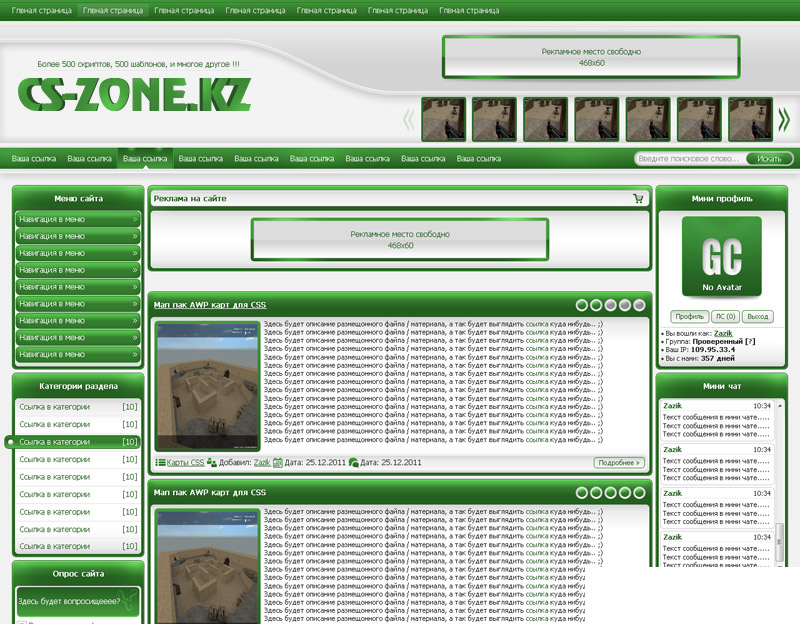Click the Мини чат panel heading

point(721,386)
